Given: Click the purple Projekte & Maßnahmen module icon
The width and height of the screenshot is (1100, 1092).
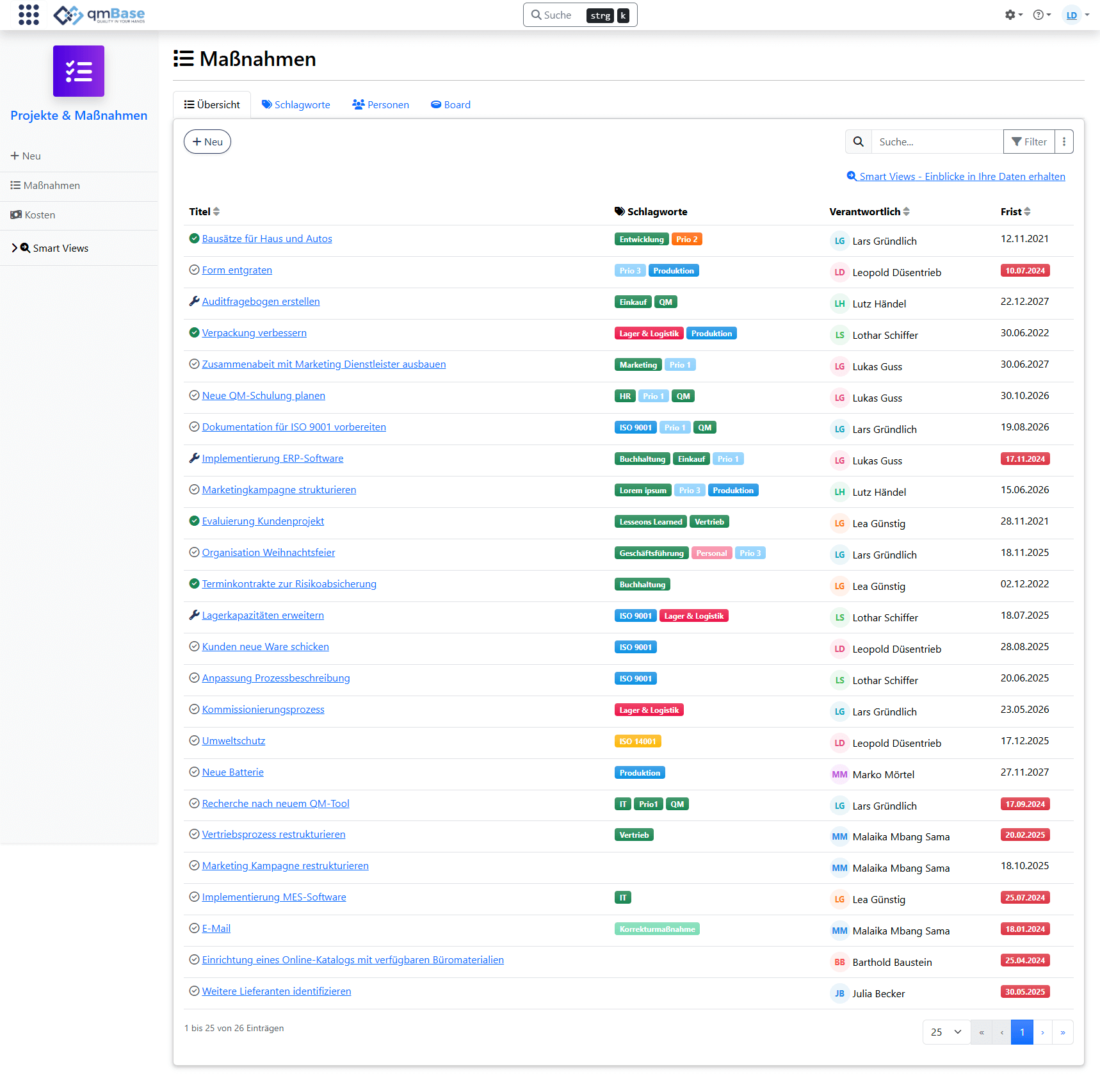Looking at the screenshot, I should point(79,71).
